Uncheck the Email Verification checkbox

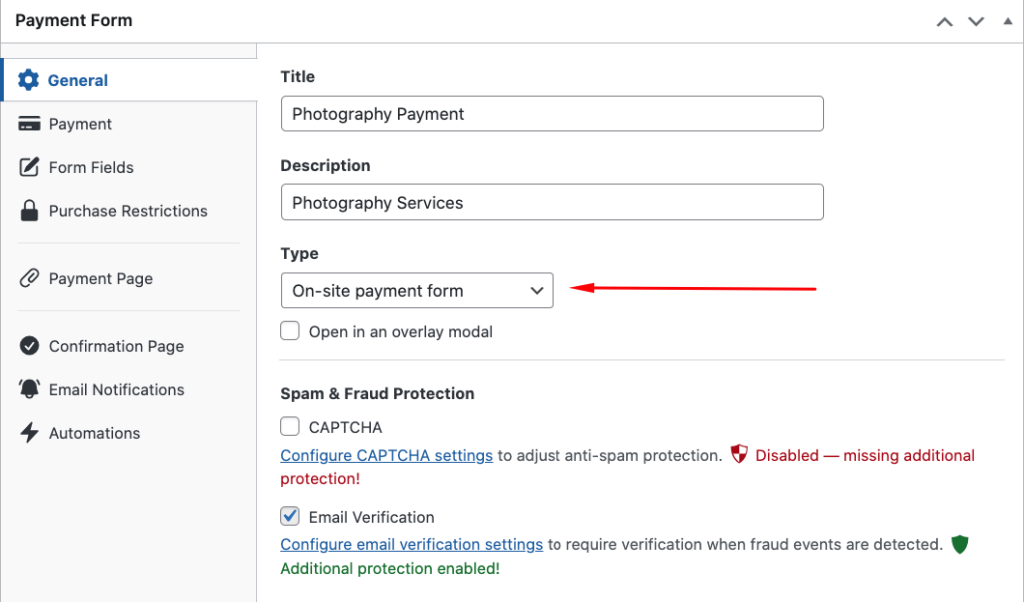click(x=290, y=516)
